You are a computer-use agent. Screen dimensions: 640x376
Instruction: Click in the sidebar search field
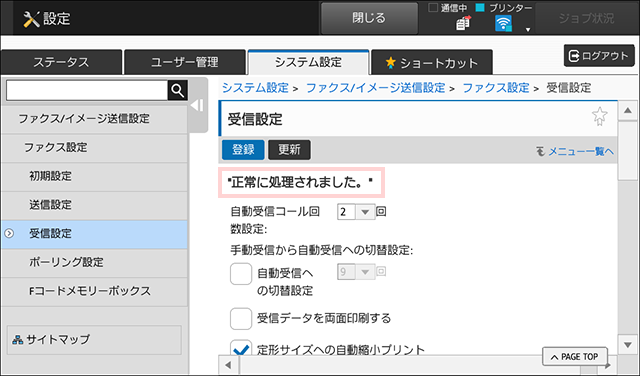click(x=87, y=90)
